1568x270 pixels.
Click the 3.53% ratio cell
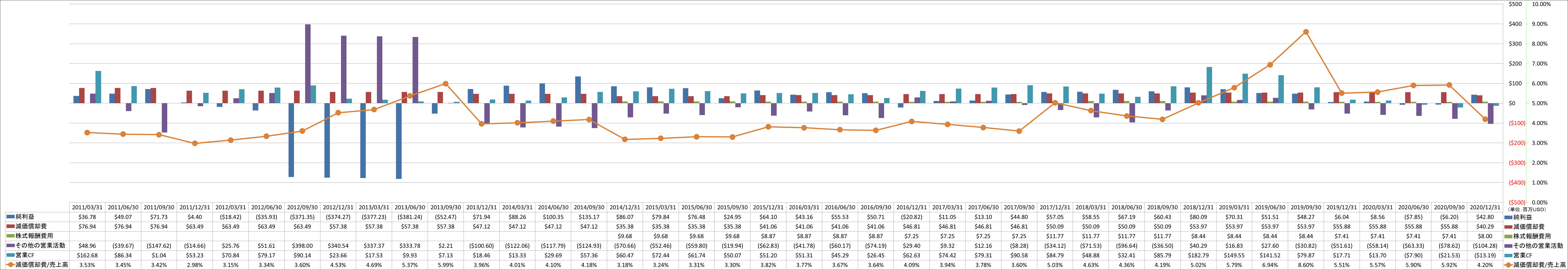87,265
